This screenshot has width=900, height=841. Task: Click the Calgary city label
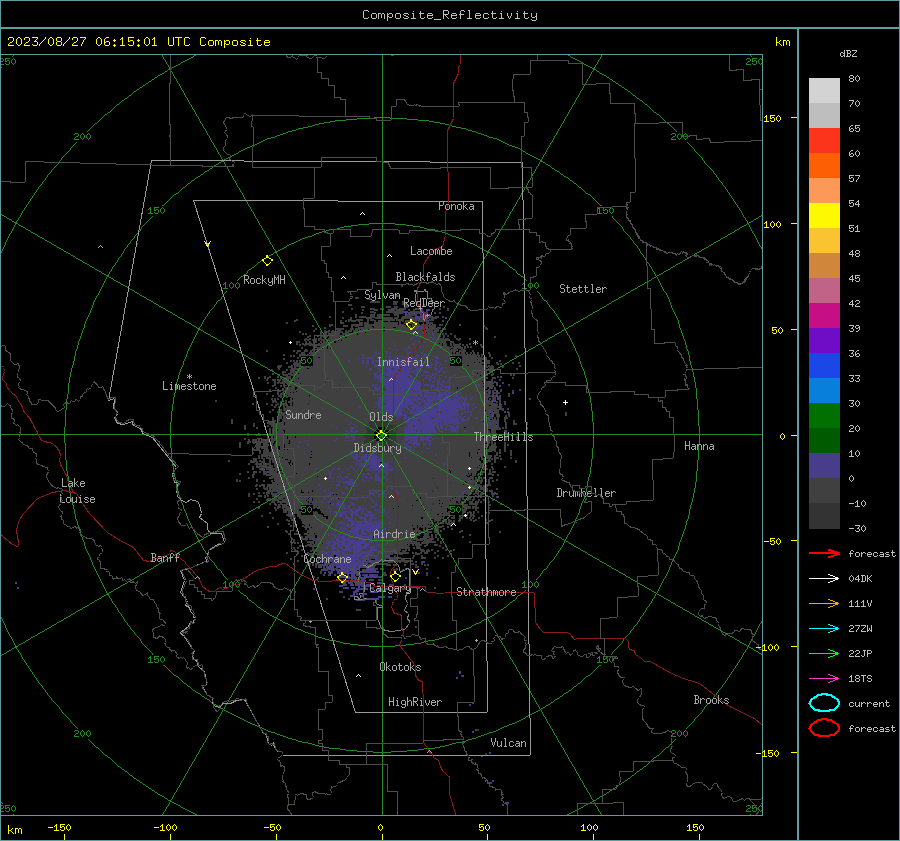pos(390,588)
